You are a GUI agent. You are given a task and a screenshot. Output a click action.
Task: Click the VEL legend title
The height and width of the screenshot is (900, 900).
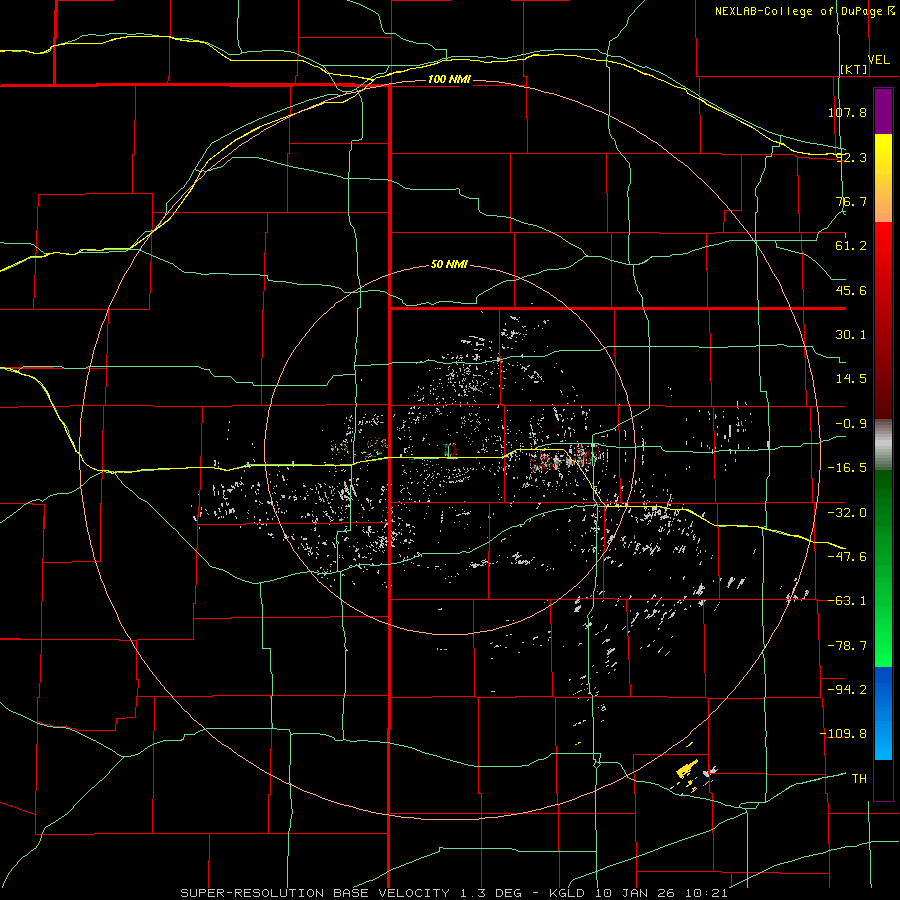click(878, 60)
